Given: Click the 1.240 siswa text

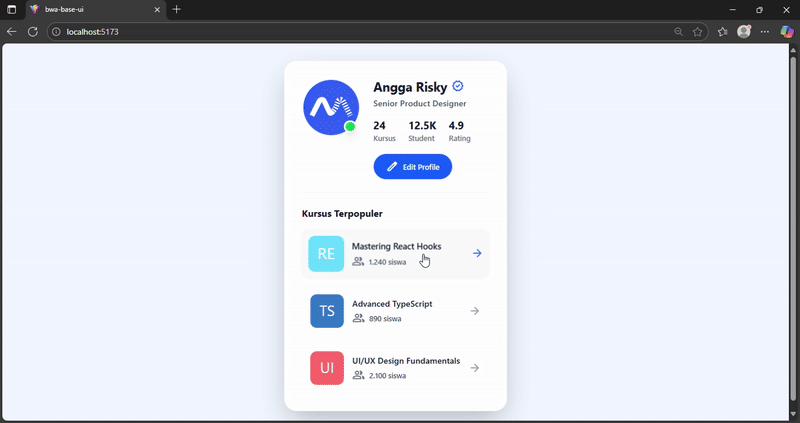Looking at the screenshot, I should [x=387, y=262].
